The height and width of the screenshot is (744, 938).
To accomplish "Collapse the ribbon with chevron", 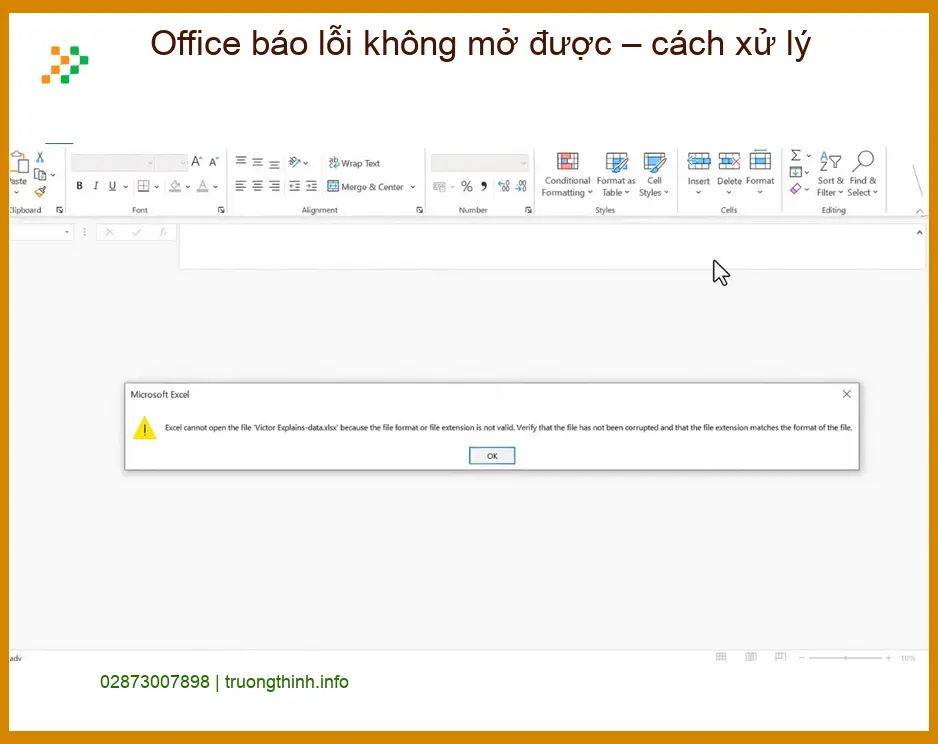I will [920, 211].
